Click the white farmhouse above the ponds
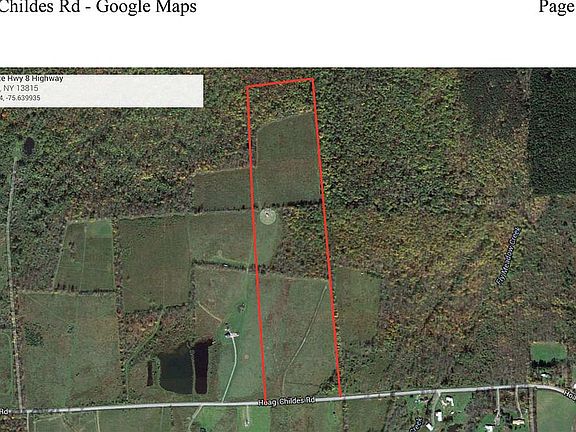This screenshot has width=576, height=432. pyautogui.click(x=231, y=334)
